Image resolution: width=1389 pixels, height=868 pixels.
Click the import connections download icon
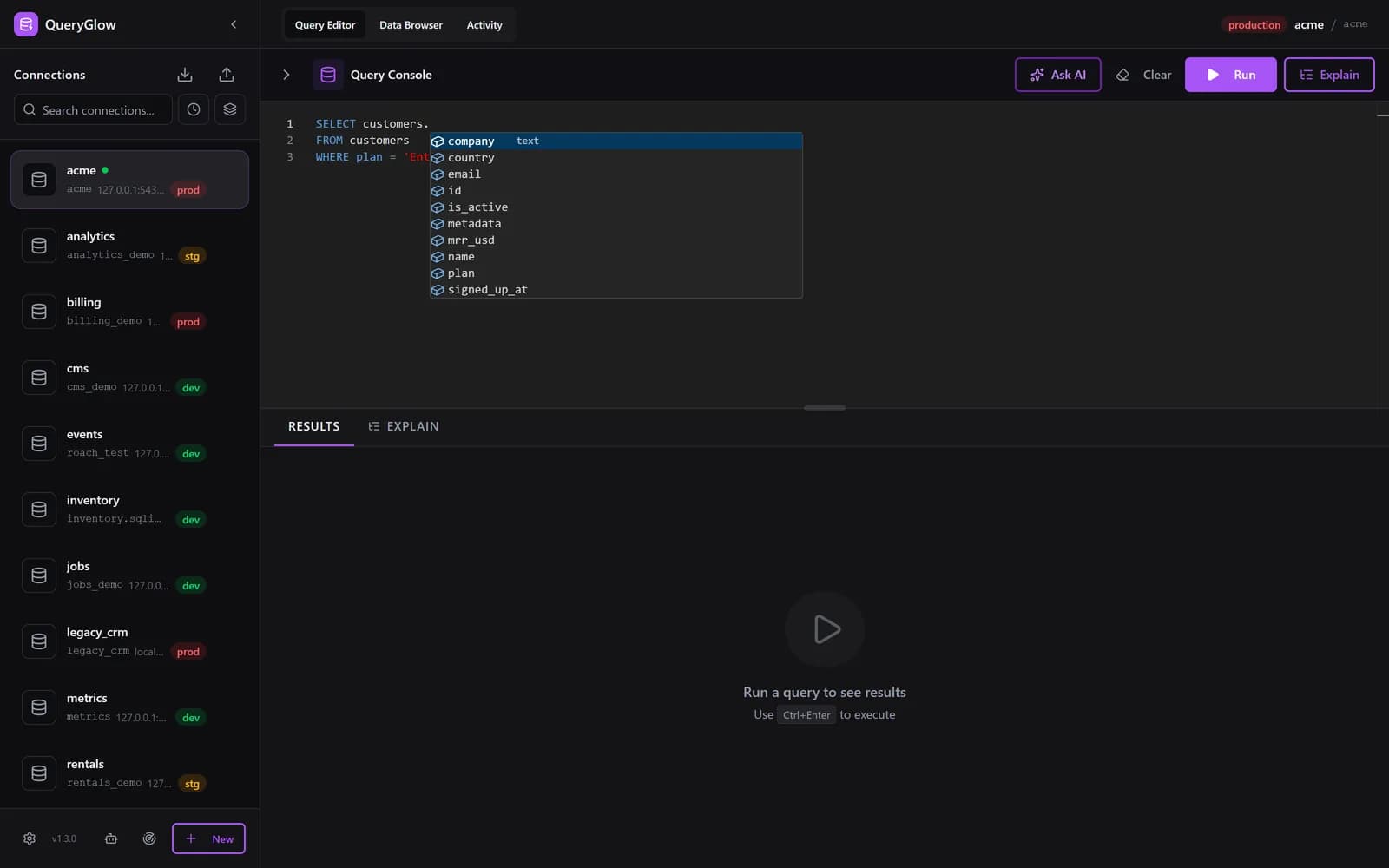click(185, 75)
